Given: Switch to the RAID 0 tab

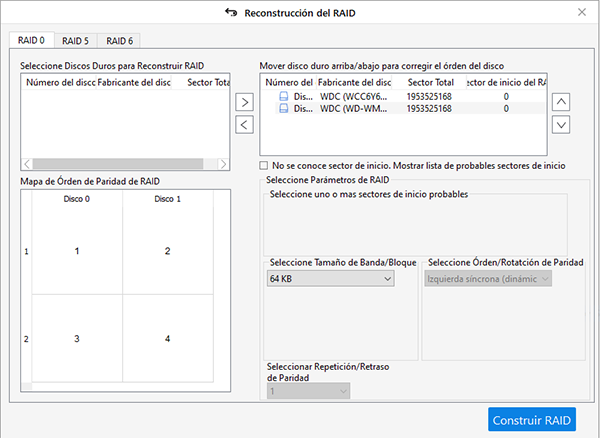Looking at the screenshot, I should pyautogui.click(x=31, y=40).
